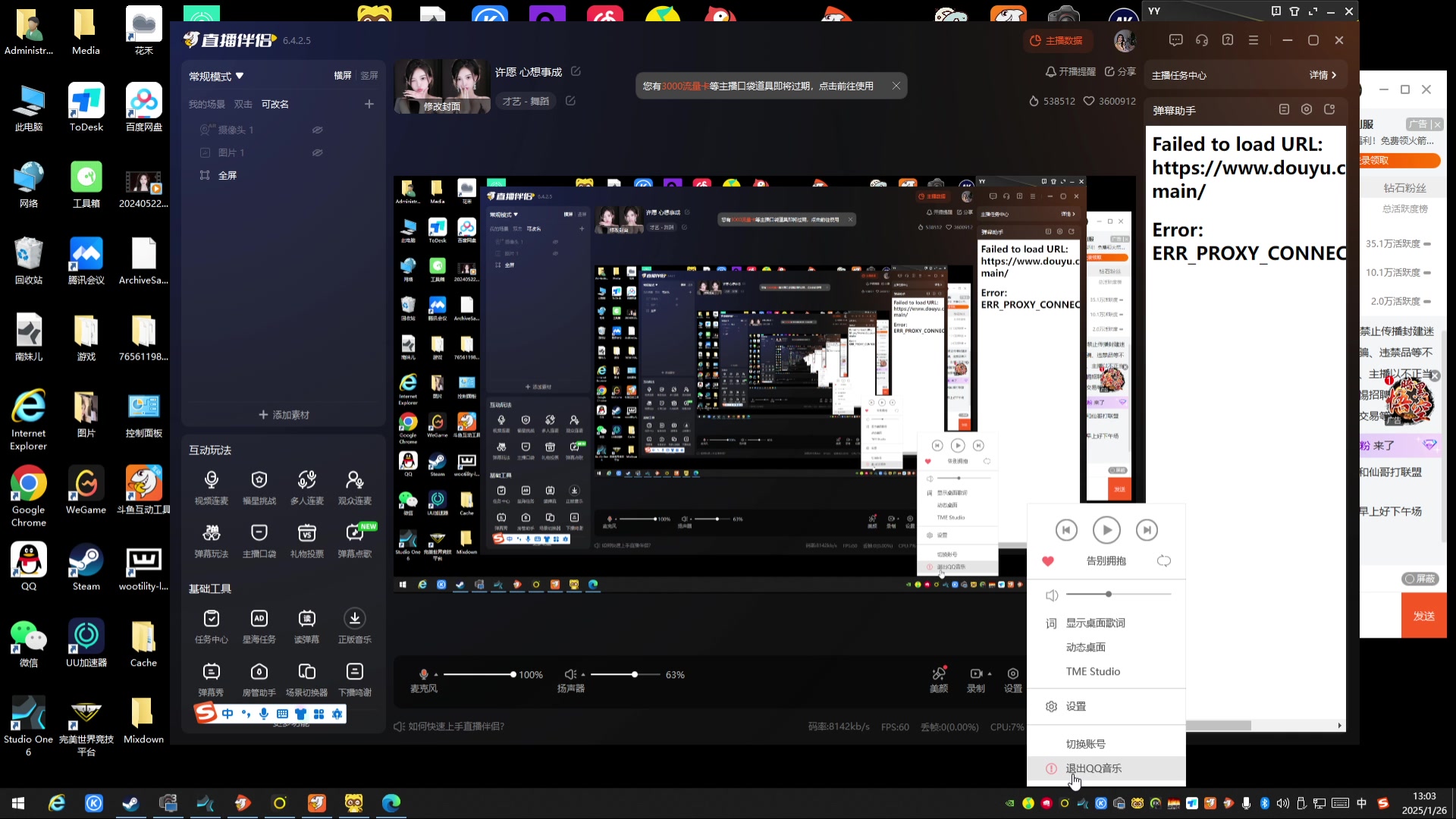Select 动态桌面 in QQ音乐 menu
Screen dimensions: 1456x819
(x=1085, y=648)
